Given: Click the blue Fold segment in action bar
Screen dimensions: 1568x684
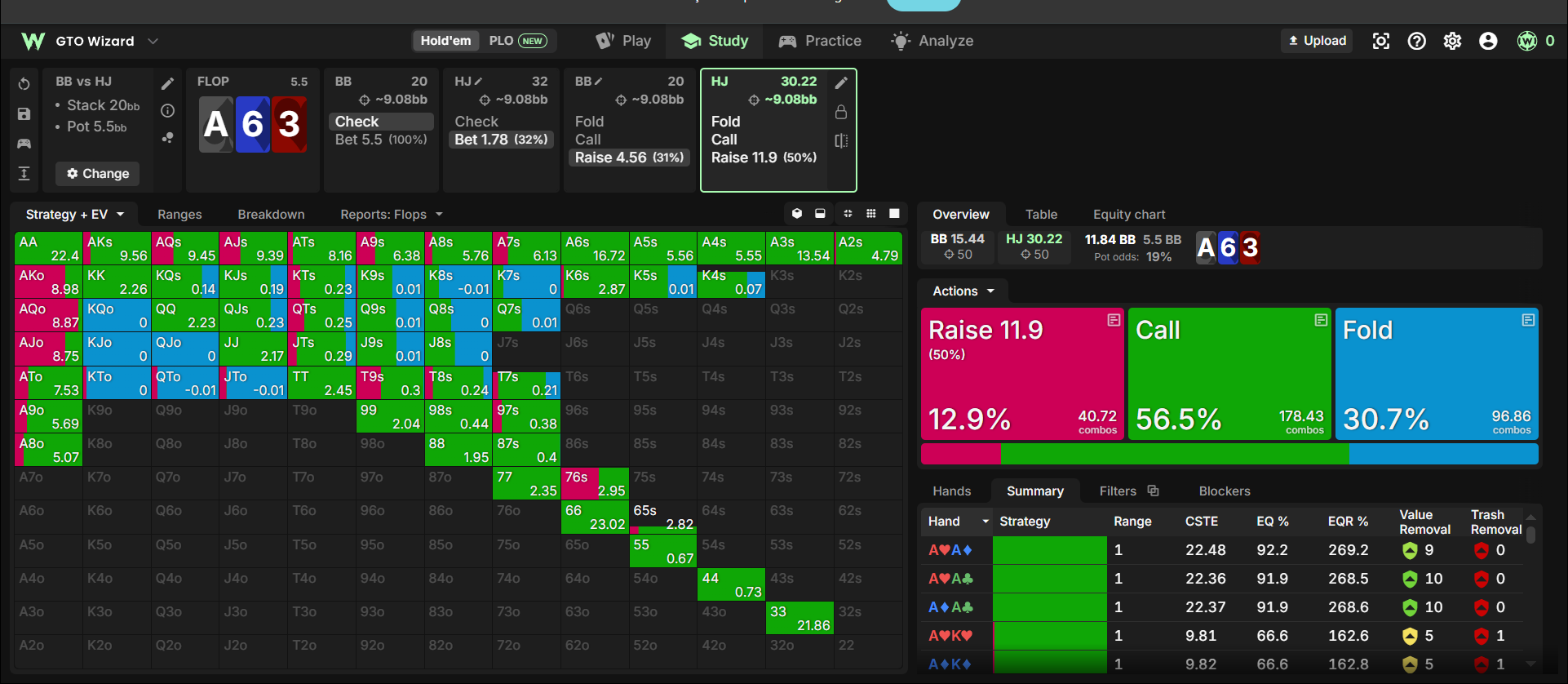Looking at the screenshot, I should (x=1443, y=454).
